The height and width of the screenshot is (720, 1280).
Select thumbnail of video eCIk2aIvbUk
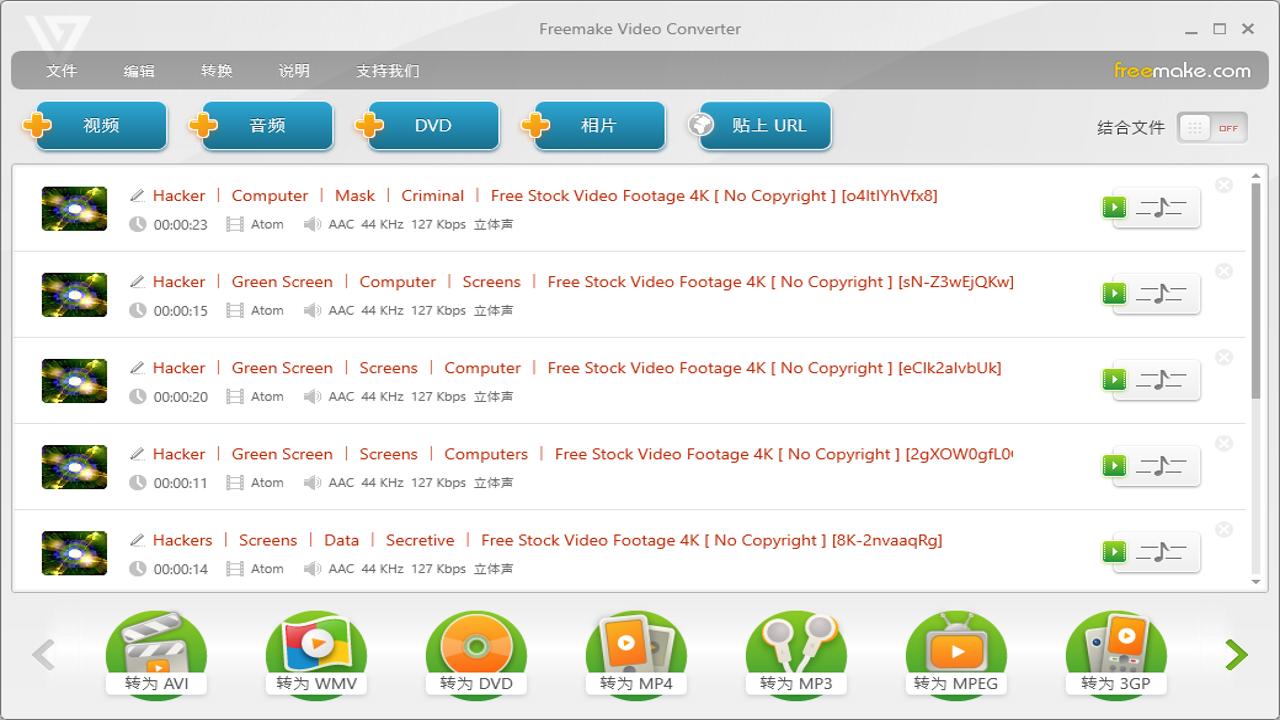[x=74, y=381]
